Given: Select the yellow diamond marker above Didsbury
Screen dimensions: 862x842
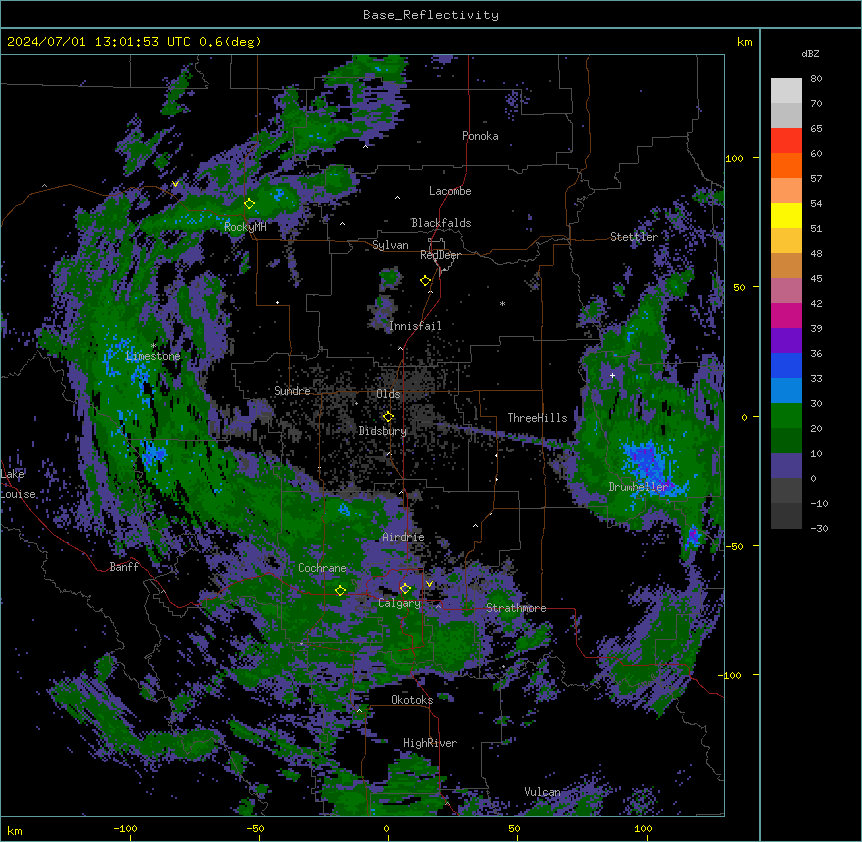Looking at the screenshot, I should click(x=389, y=416).
